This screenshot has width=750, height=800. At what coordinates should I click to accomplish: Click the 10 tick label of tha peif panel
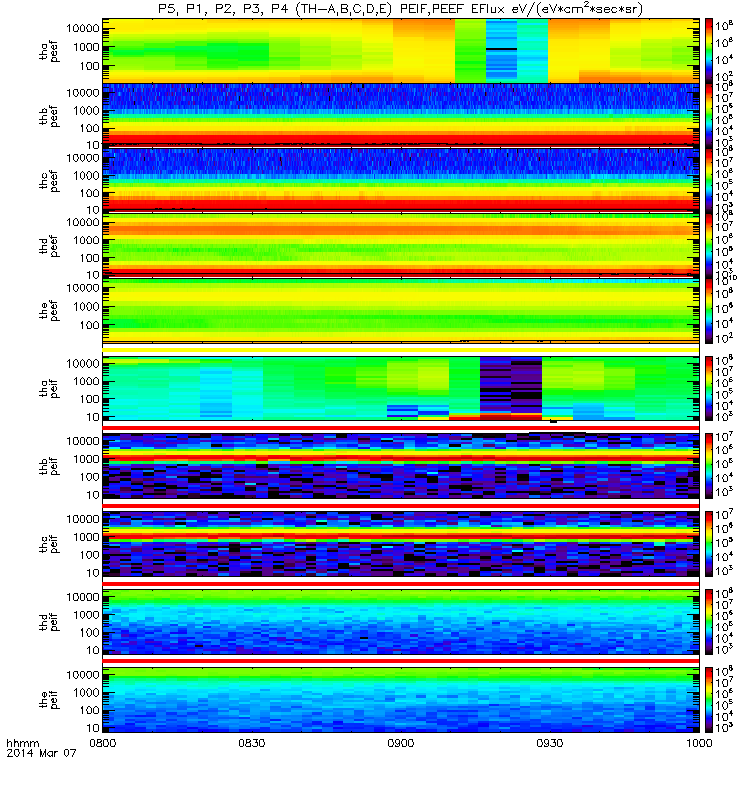pyautogui.click(x=93, y=417)
